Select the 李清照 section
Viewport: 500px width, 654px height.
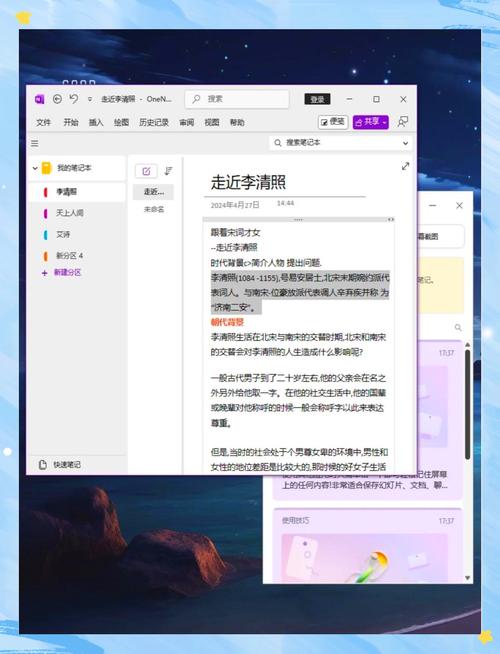pyautogui.click(x=77, y=192)
